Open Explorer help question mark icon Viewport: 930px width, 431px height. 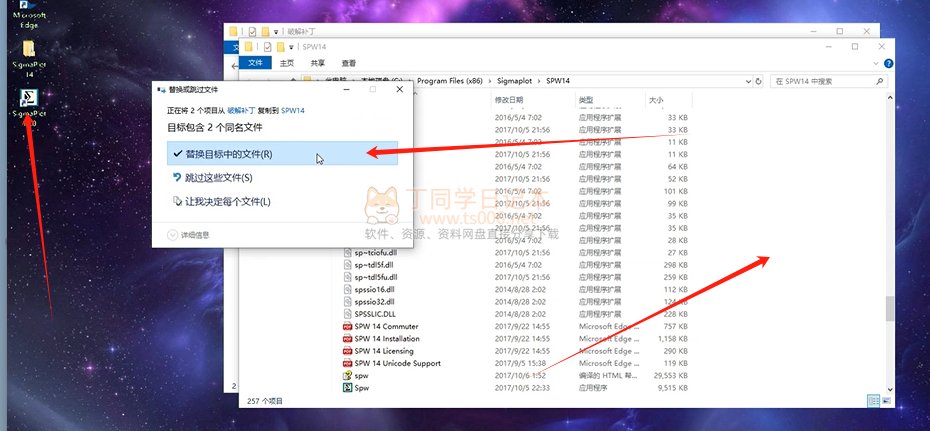[888, 63]
